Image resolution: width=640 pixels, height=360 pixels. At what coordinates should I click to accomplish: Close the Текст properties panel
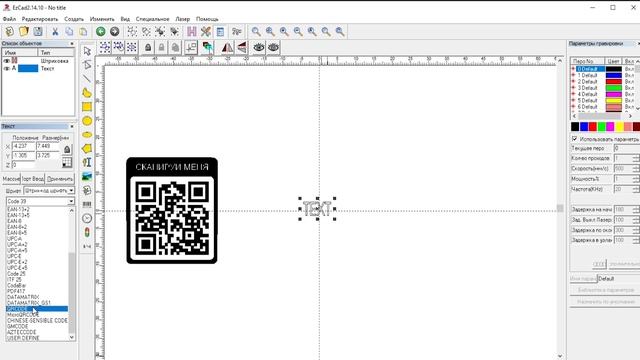[72, 126]
